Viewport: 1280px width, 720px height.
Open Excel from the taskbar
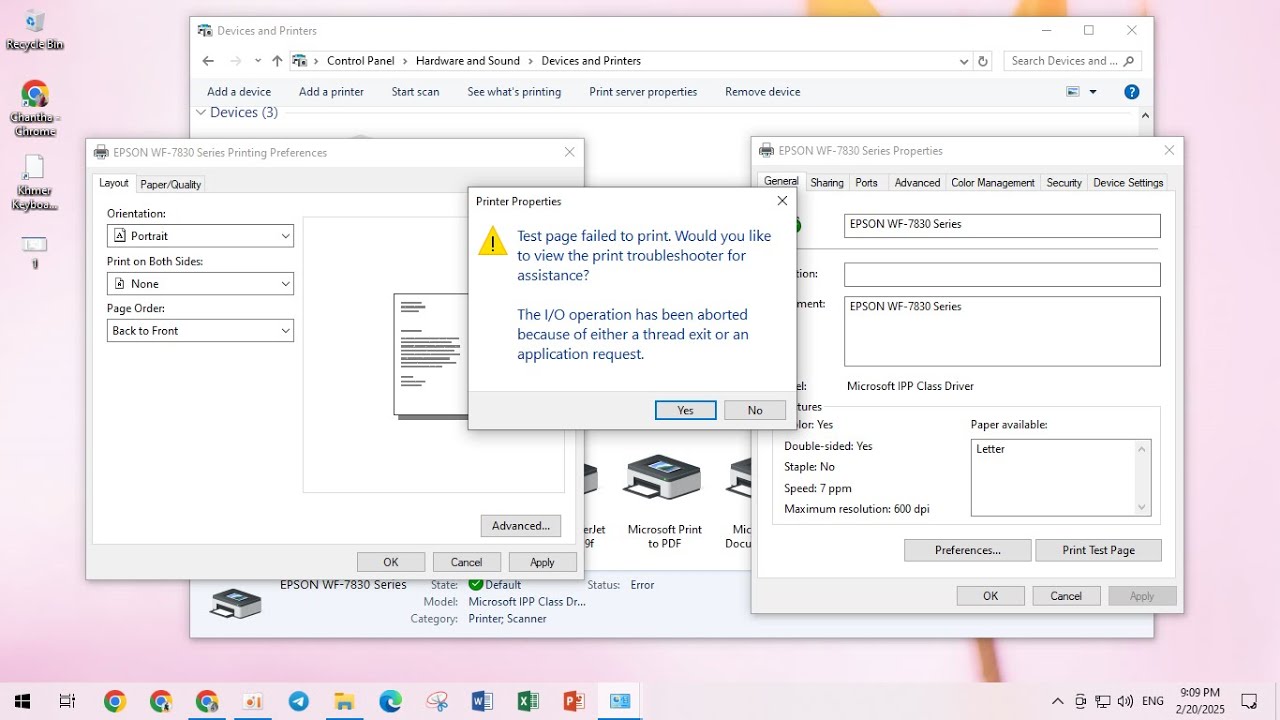coord(528,701)
